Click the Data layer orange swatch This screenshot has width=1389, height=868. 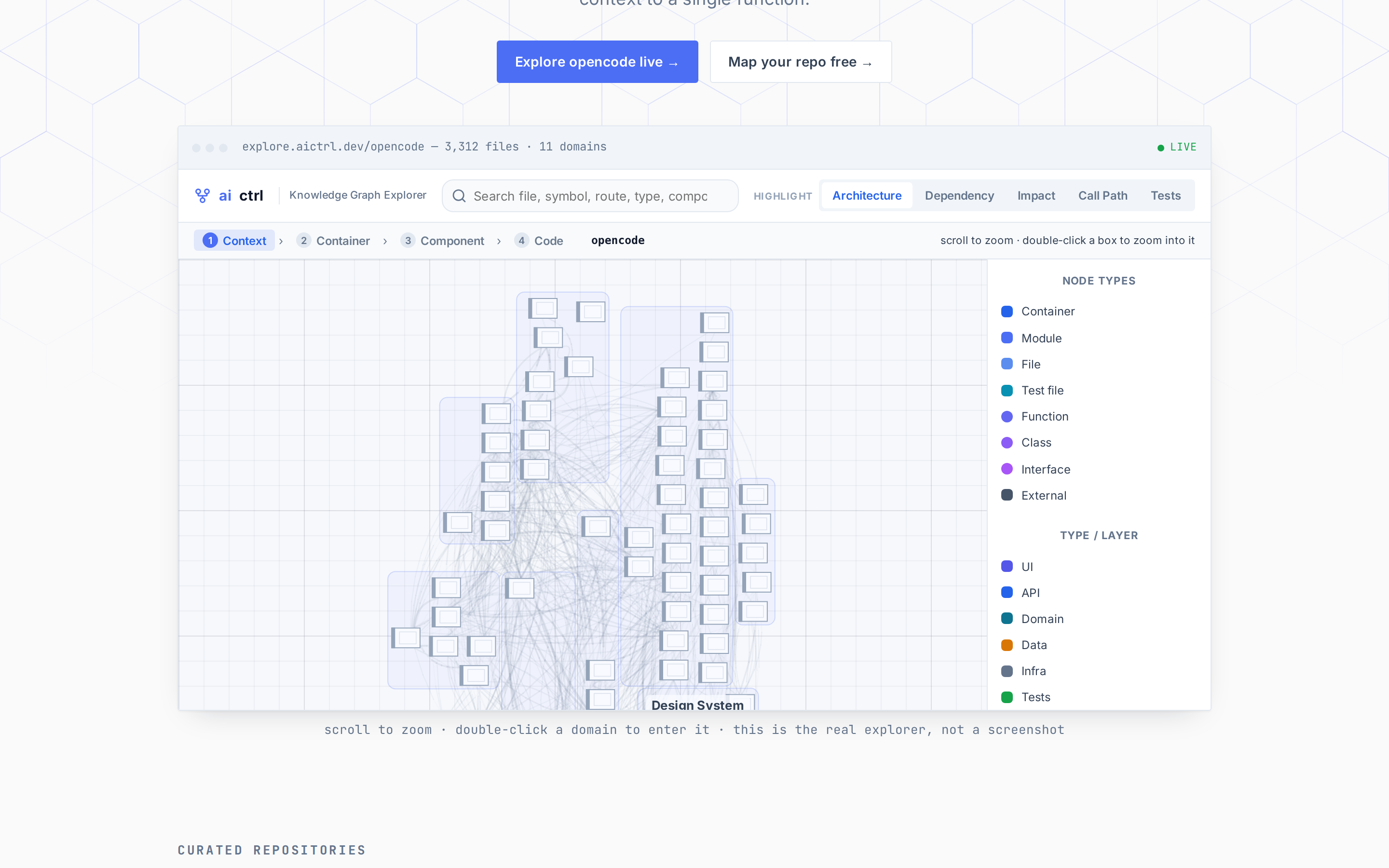click(1007, 645)
